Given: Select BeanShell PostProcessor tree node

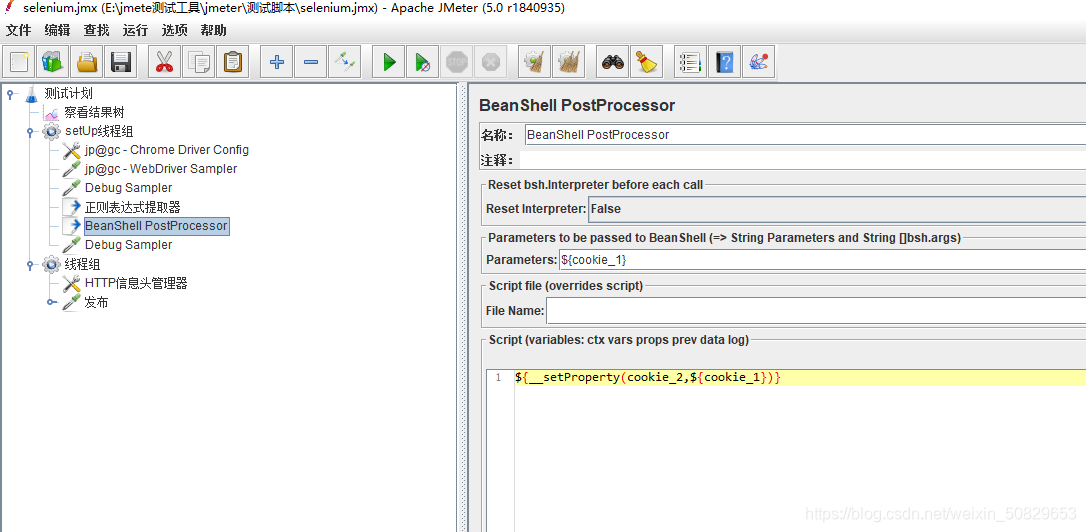Looking at the screenshot, I should coord(156,226).
